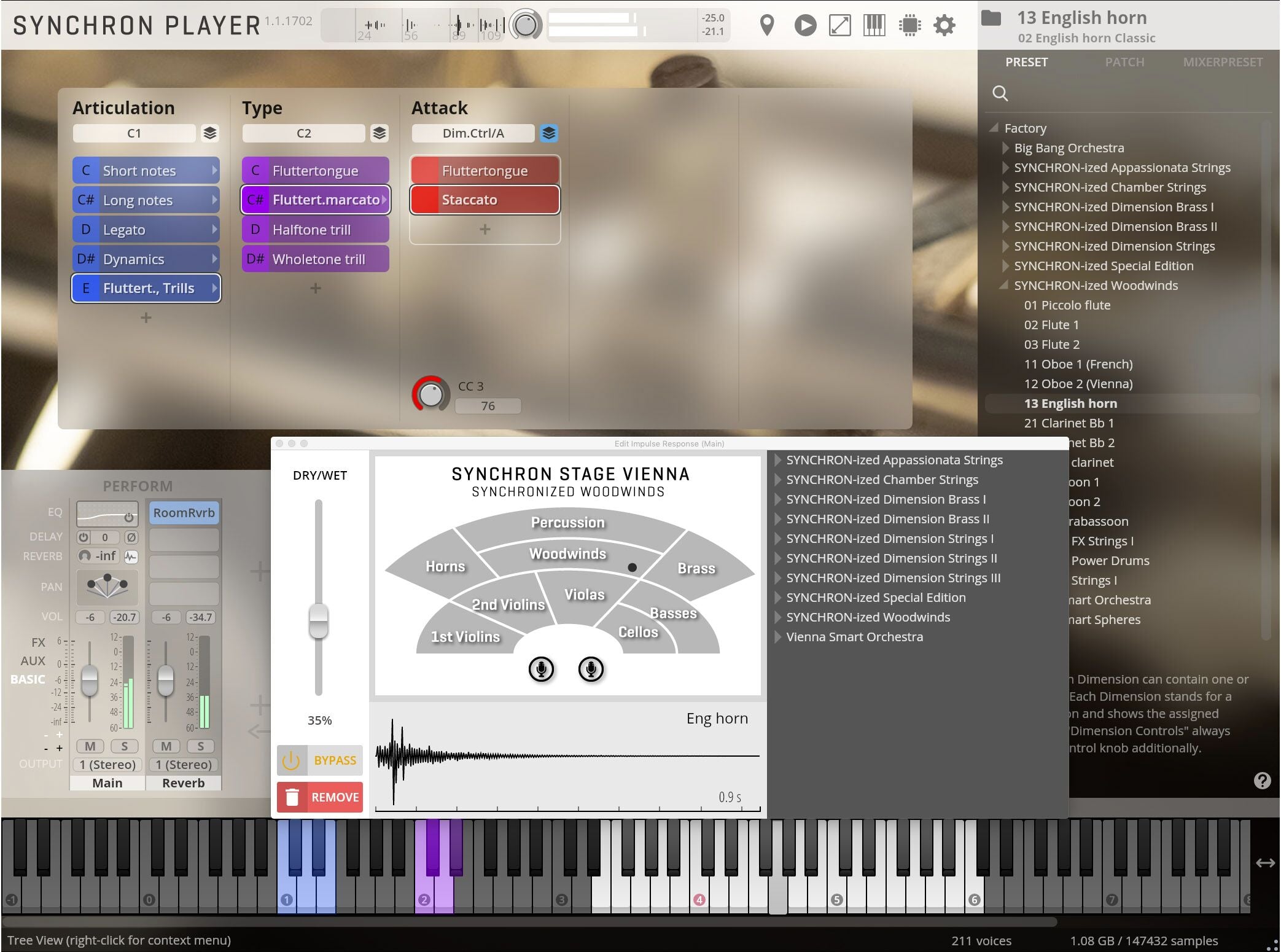Screen dimensions: 1281x952
Task: Switch to the PATCH tab
Action: pyautogui.click(x=1124, y=62)
